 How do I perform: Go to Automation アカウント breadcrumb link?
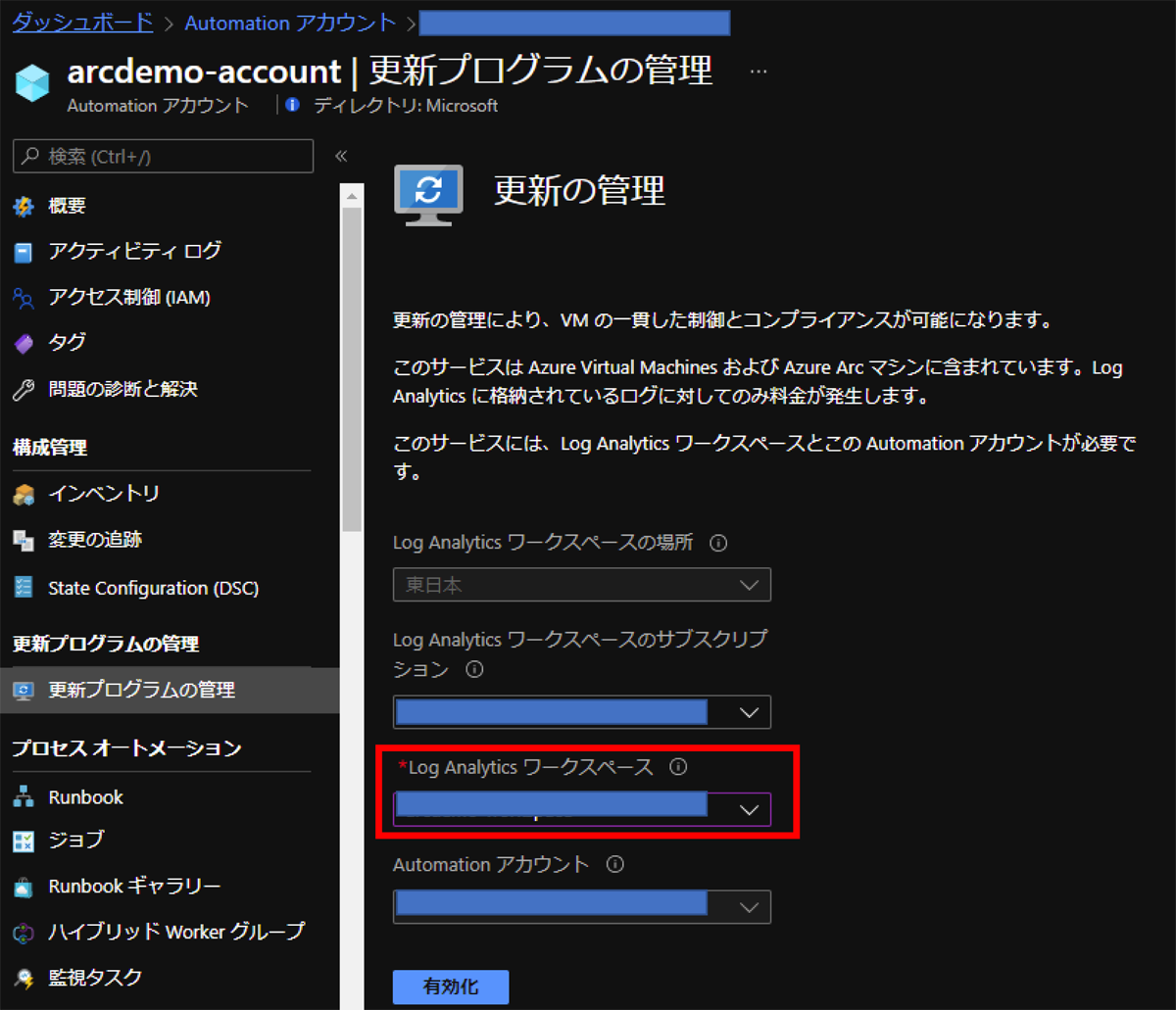point(290,23)
